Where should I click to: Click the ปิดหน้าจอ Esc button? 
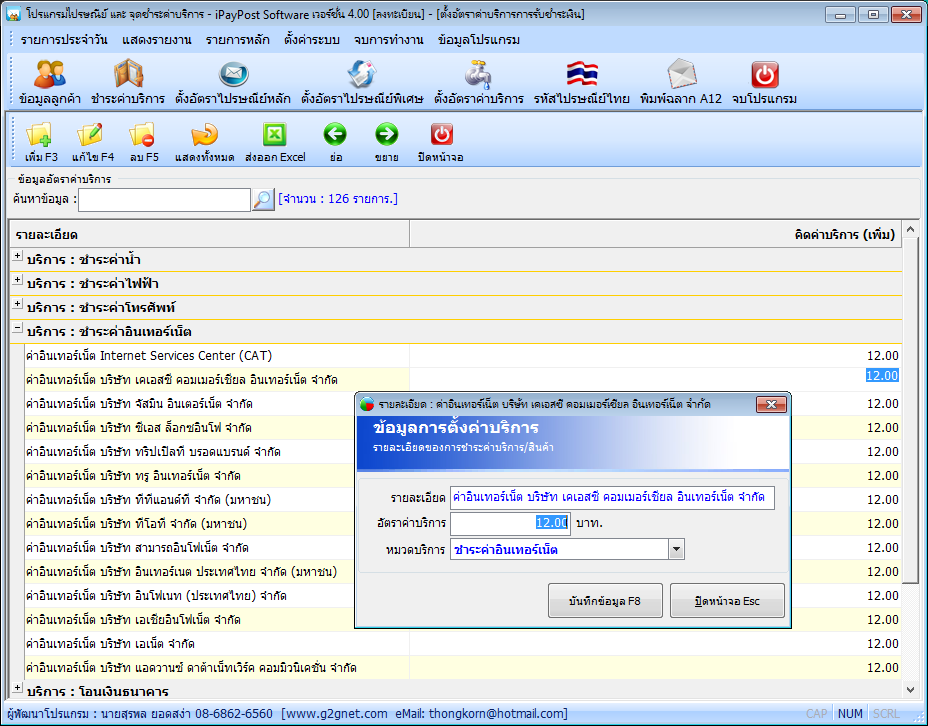727,601
